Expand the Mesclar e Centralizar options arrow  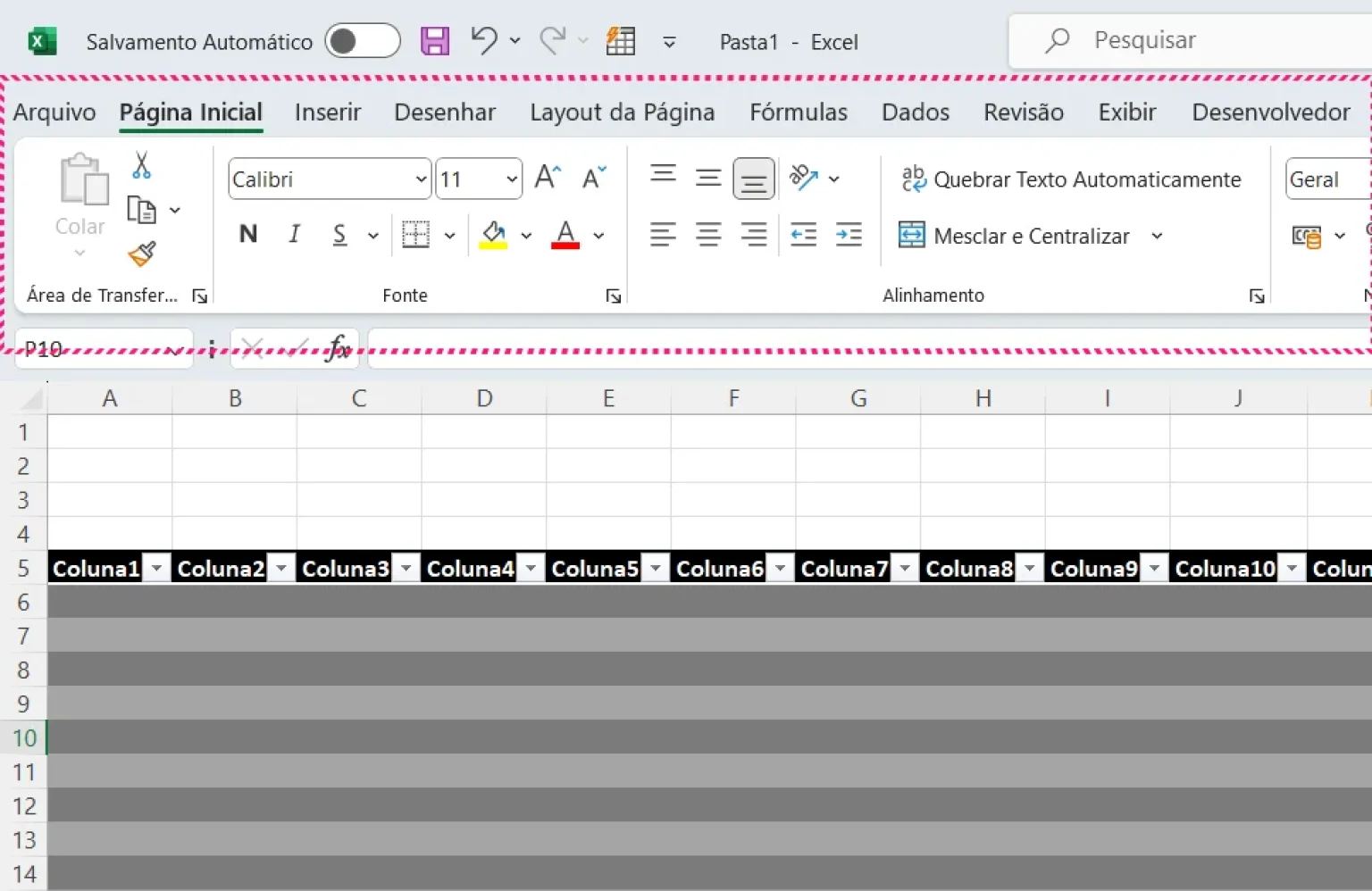(x=1158, y=236)
